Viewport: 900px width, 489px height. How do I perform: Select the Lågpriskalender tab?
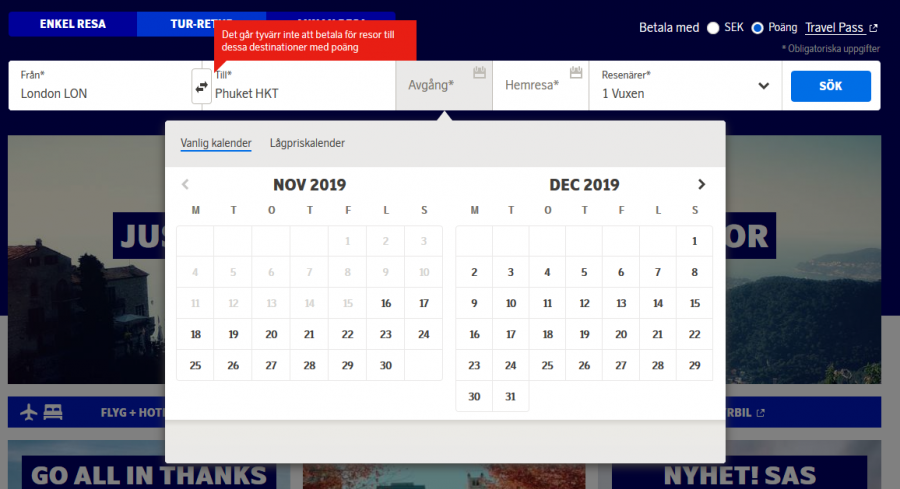pos(307,143)
